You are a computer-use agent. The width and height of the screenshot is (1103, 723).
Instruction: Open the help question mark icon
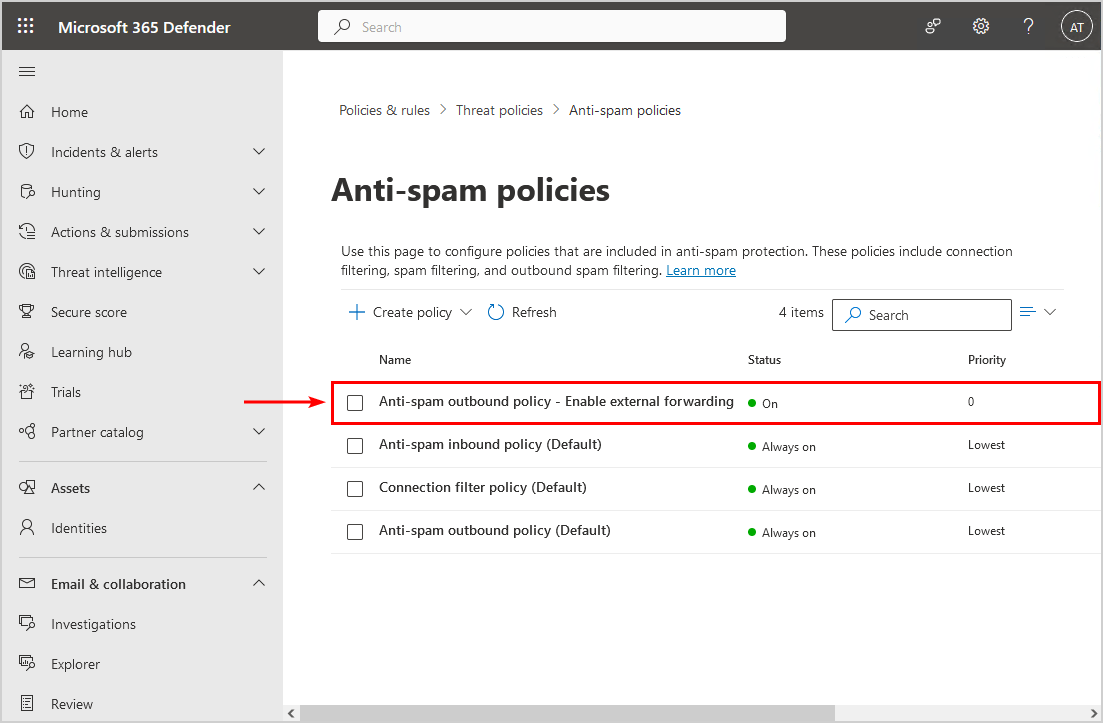point(1028,27)
